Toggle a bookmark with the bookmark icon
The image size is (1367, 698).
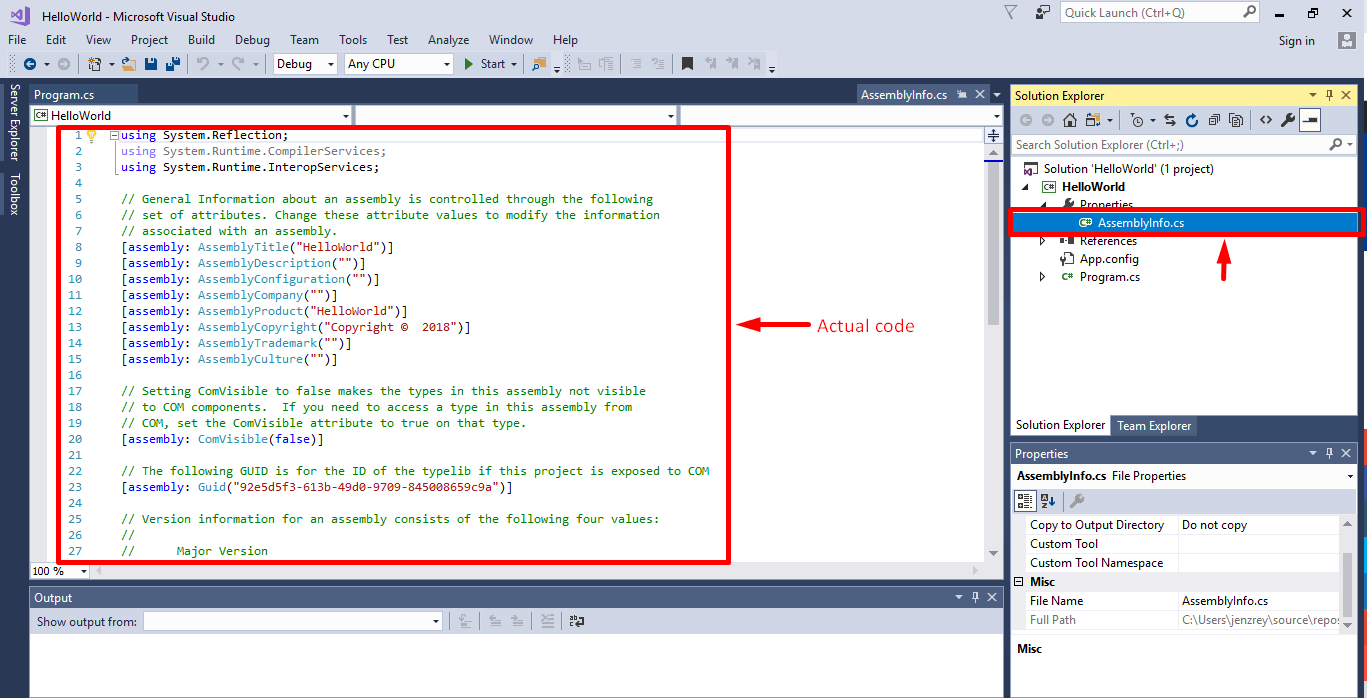click(687, 64)
